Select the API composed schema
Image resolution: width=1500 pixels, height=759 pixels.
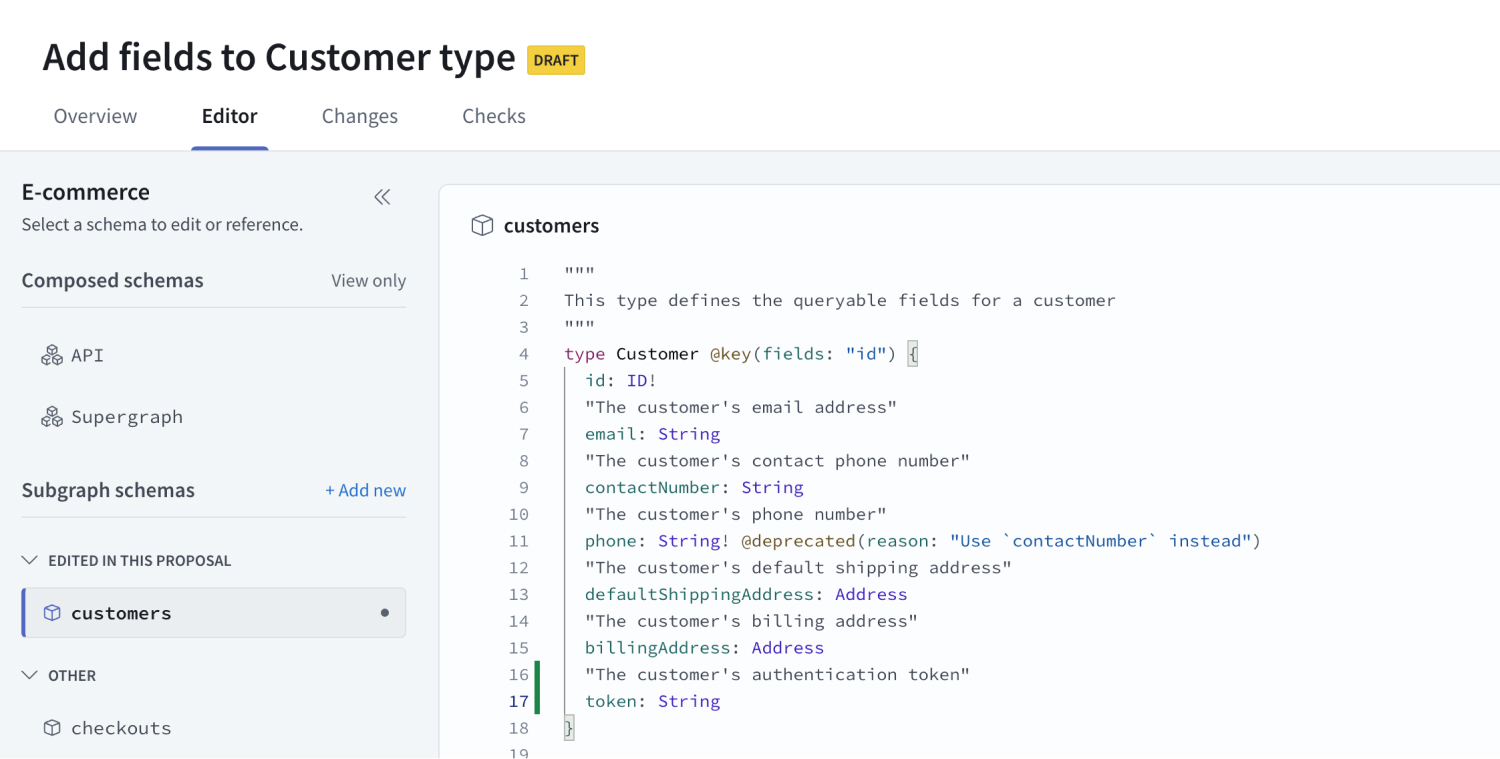pyautogui.click(x=87, y=355)
